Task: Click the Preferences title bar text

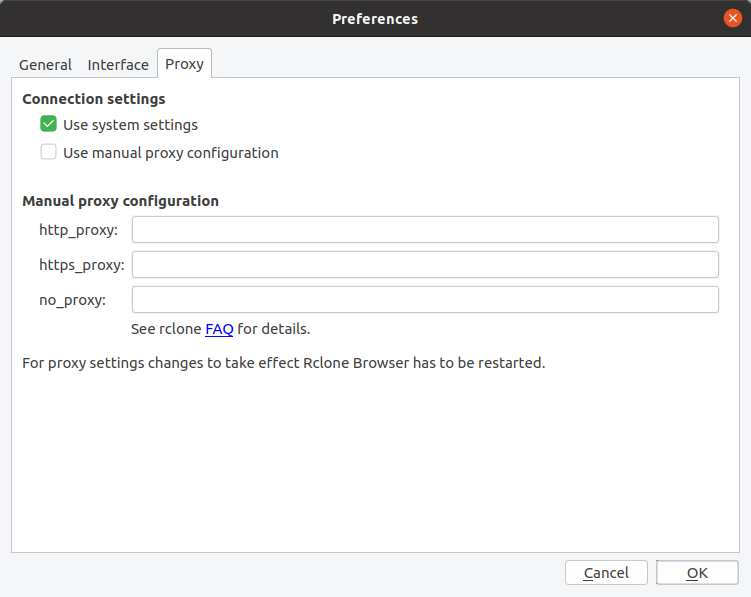Action: click(x=375, y=19)
